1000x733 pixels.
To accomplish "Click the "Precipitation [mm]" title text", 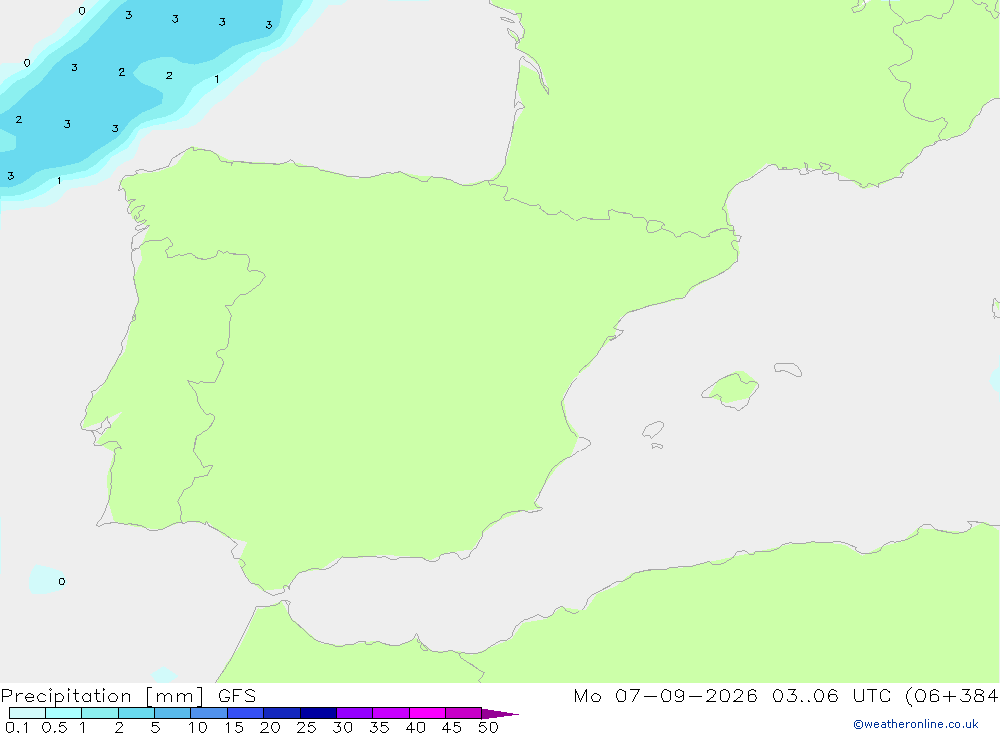I will [102, 696].
